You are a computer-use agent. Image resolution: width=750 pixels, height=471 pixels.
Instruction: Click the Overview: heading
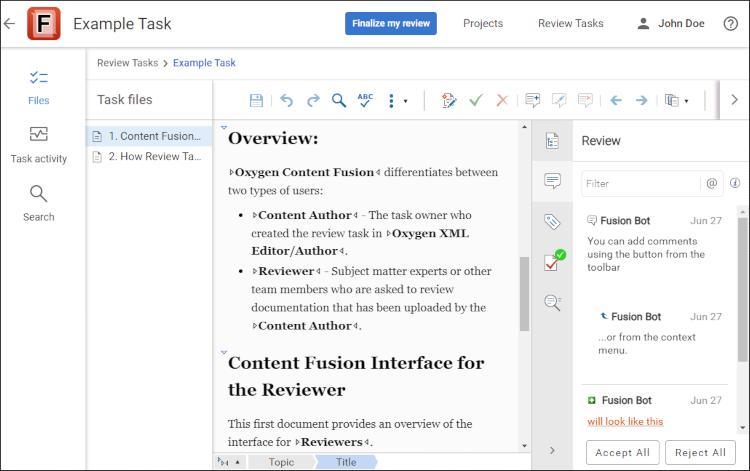pos(273,138)
